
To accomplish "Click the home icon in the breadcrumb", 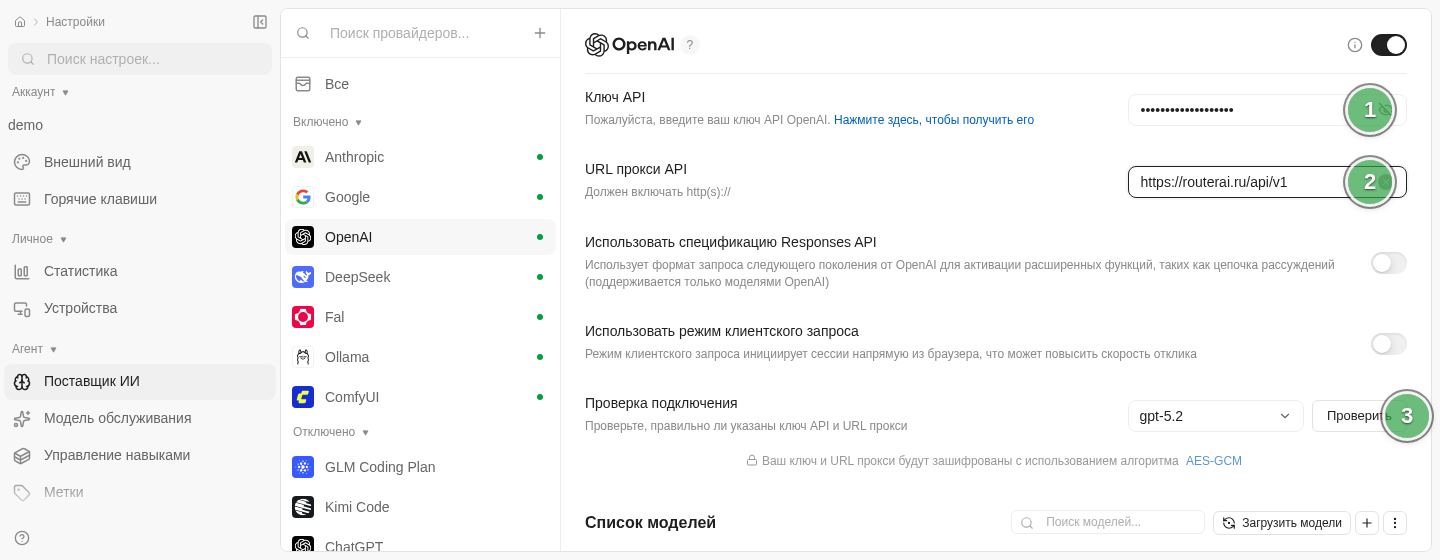I will (x=20, y=22).
